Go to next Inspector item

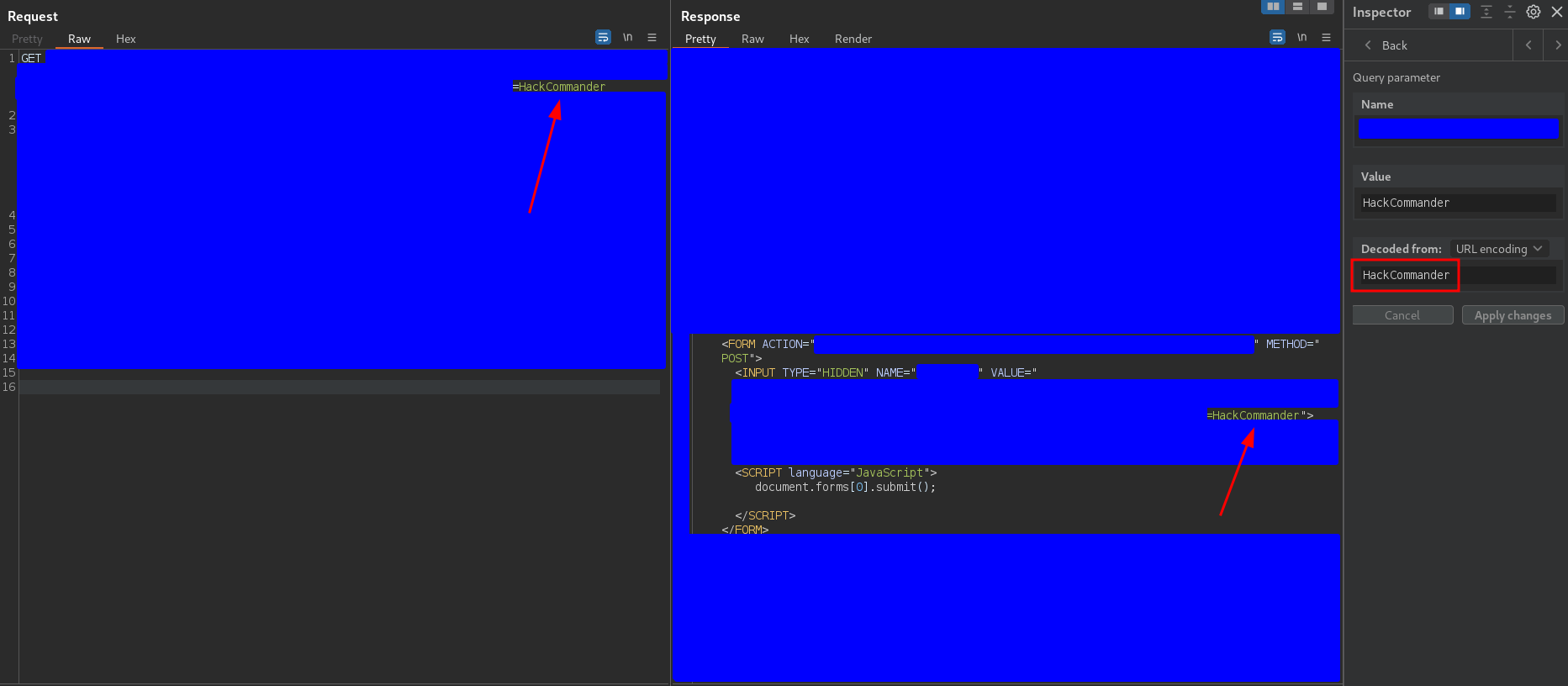[x=1557, y=45]
